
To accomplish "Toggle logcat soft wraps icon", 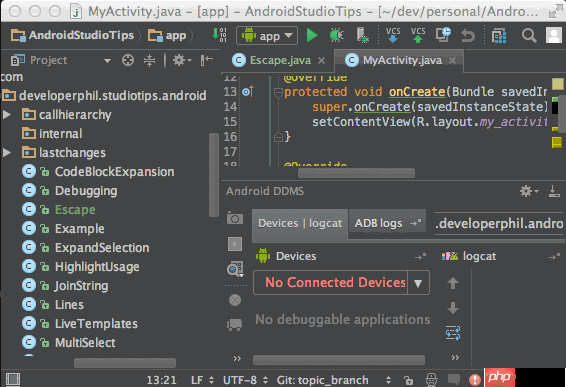I will (x=453, y=333).
